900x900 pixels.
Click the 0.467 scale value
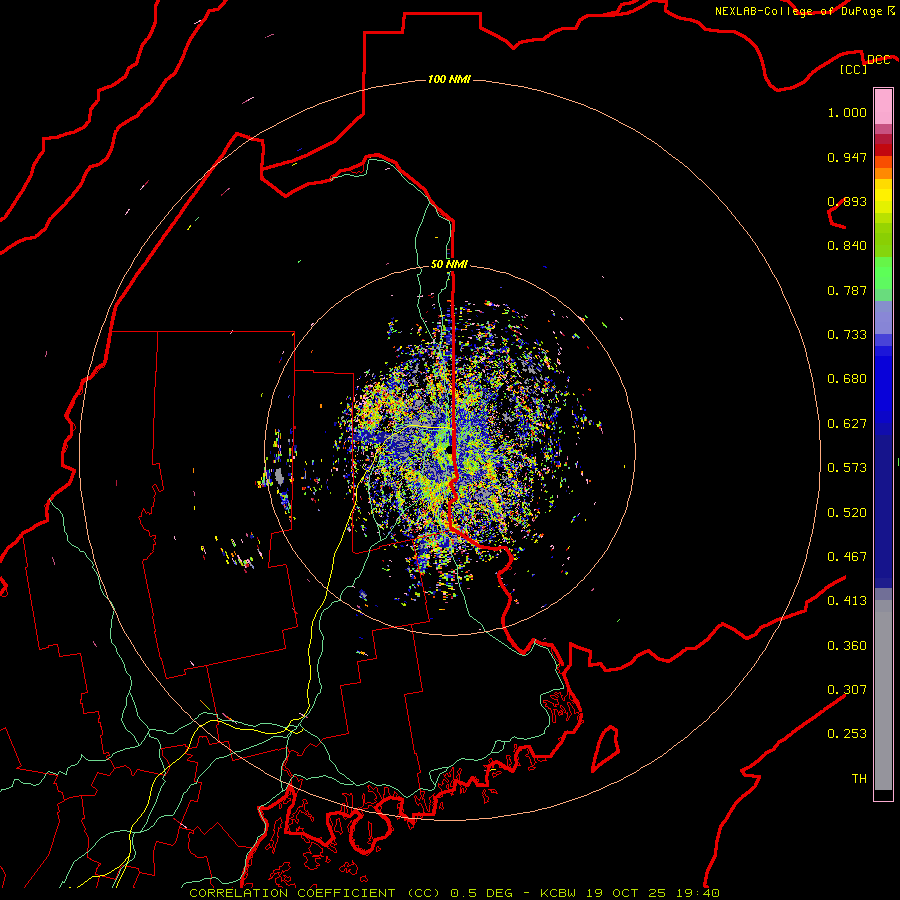(847, 557)
